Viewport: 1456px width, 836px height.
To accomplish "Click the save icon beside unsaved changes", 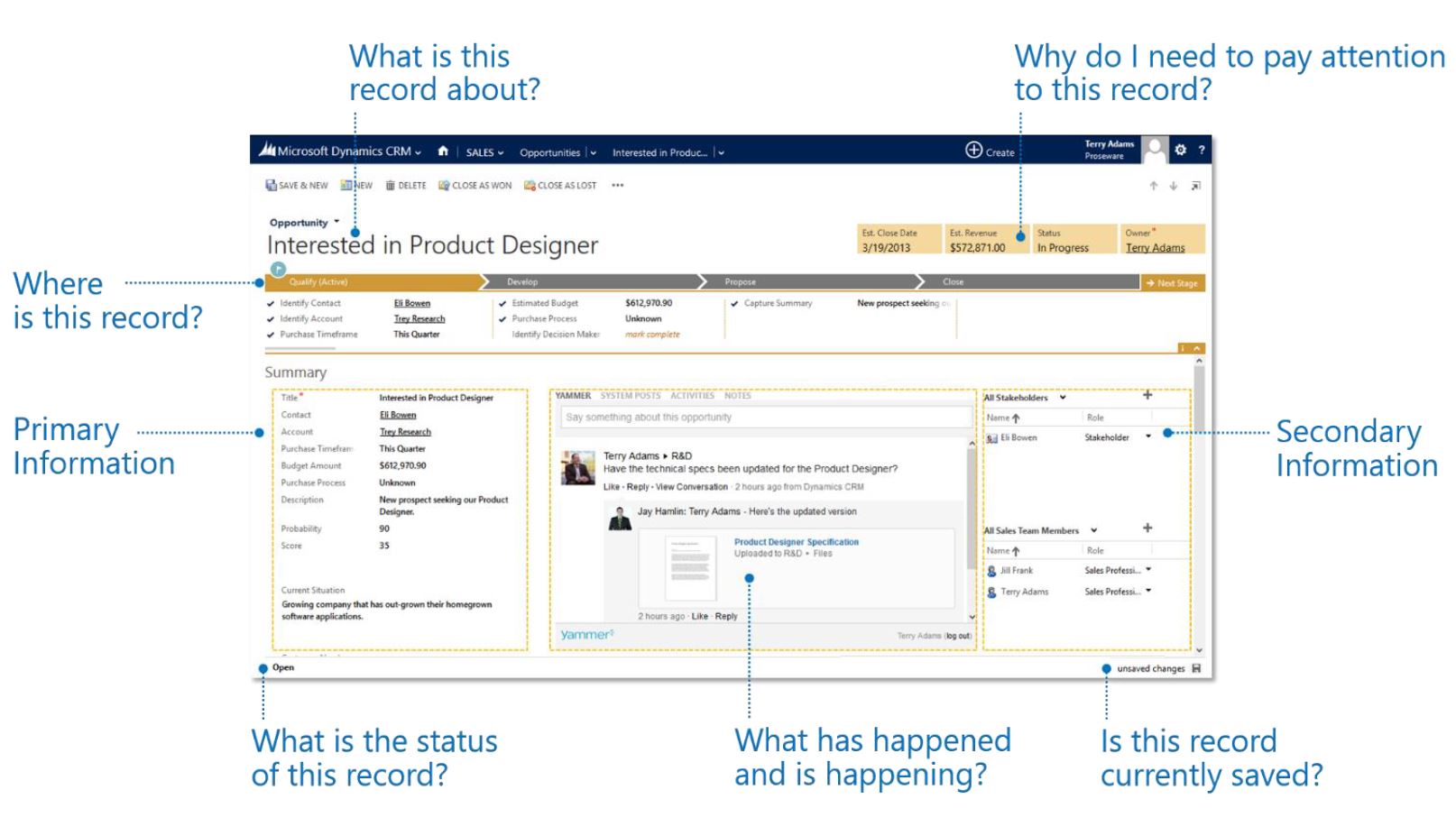I will [x=1196, y=669].
